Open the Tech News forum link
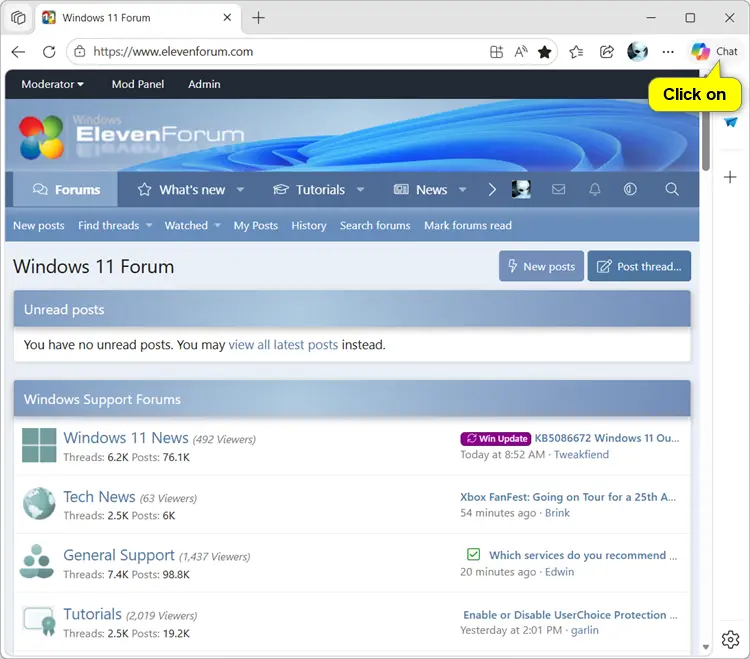 click(99, 497)
